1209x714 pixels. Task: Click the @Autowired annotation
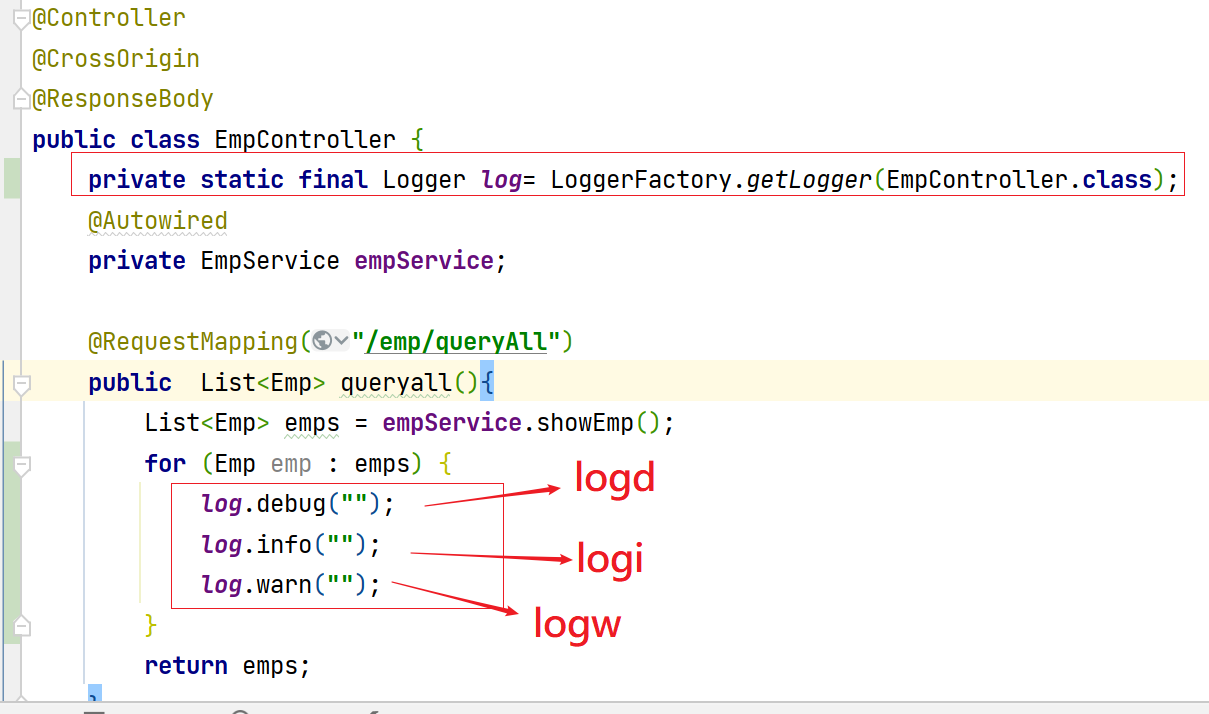[x=158, y=221]
